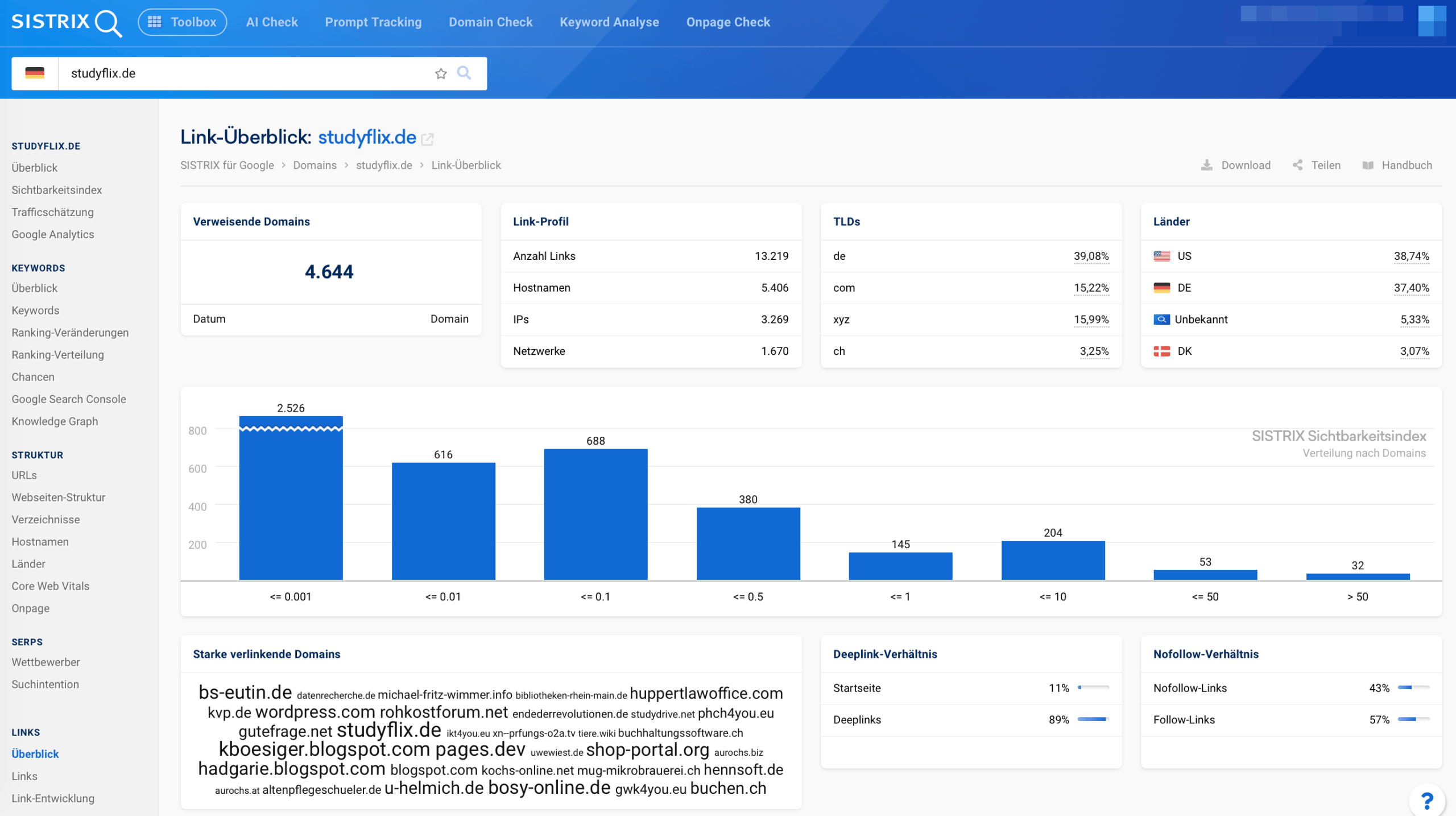Image resolution: width=1456 pixels, height=816 pixels.
Task: Open Trafficschätzung in sidebar
Action: point(52,212)
